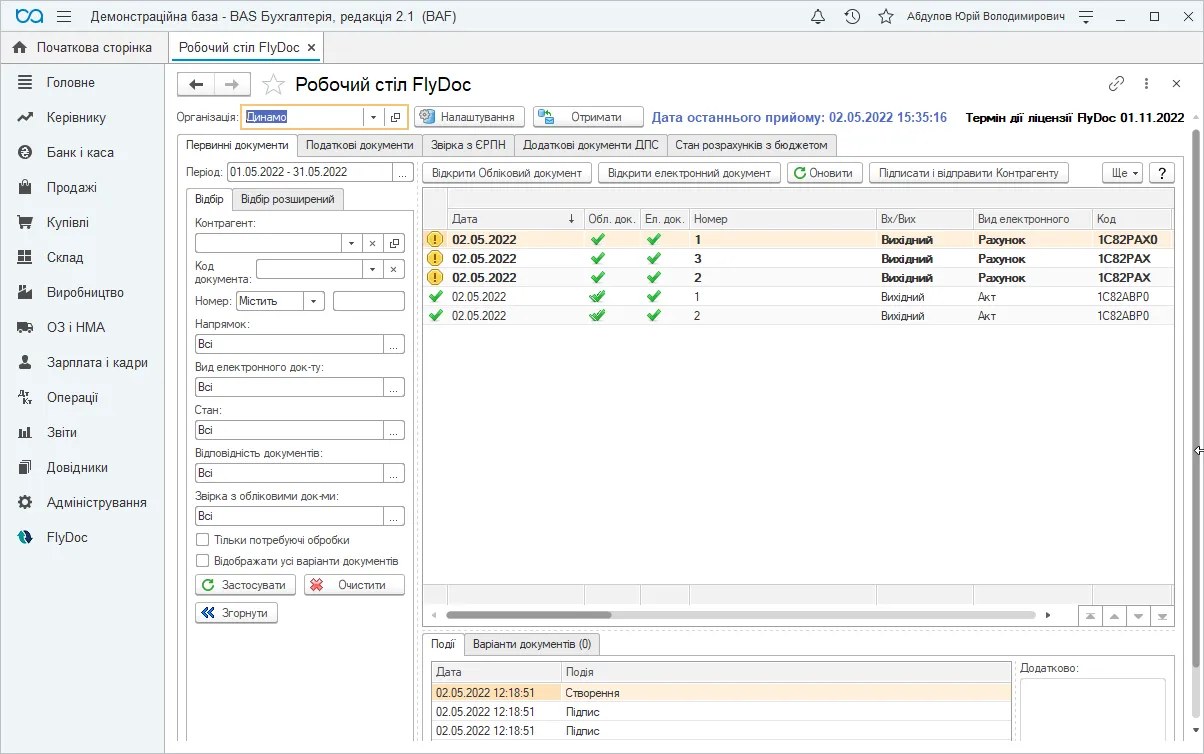This screenshot has width=1204, height=754.
Task: Add Робочий стіл FlyDoc to favorites star
Action: click(x=273, y=85)
